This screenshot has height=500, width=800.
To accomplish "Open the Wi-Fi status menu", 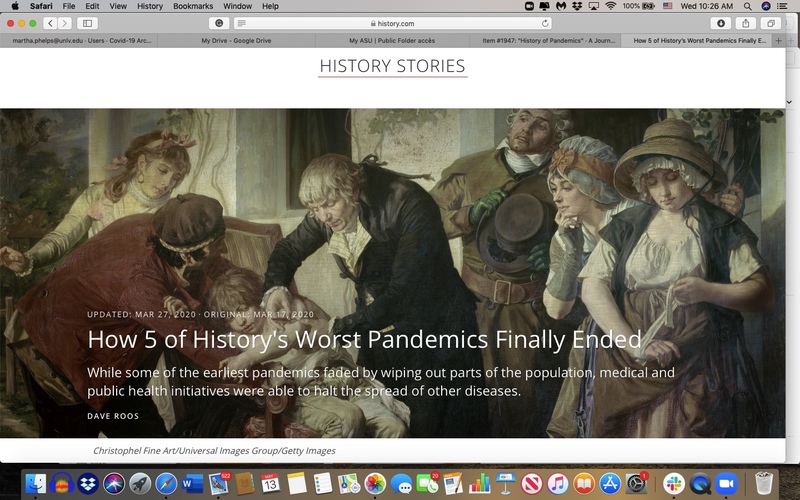I will click(610, 6).
